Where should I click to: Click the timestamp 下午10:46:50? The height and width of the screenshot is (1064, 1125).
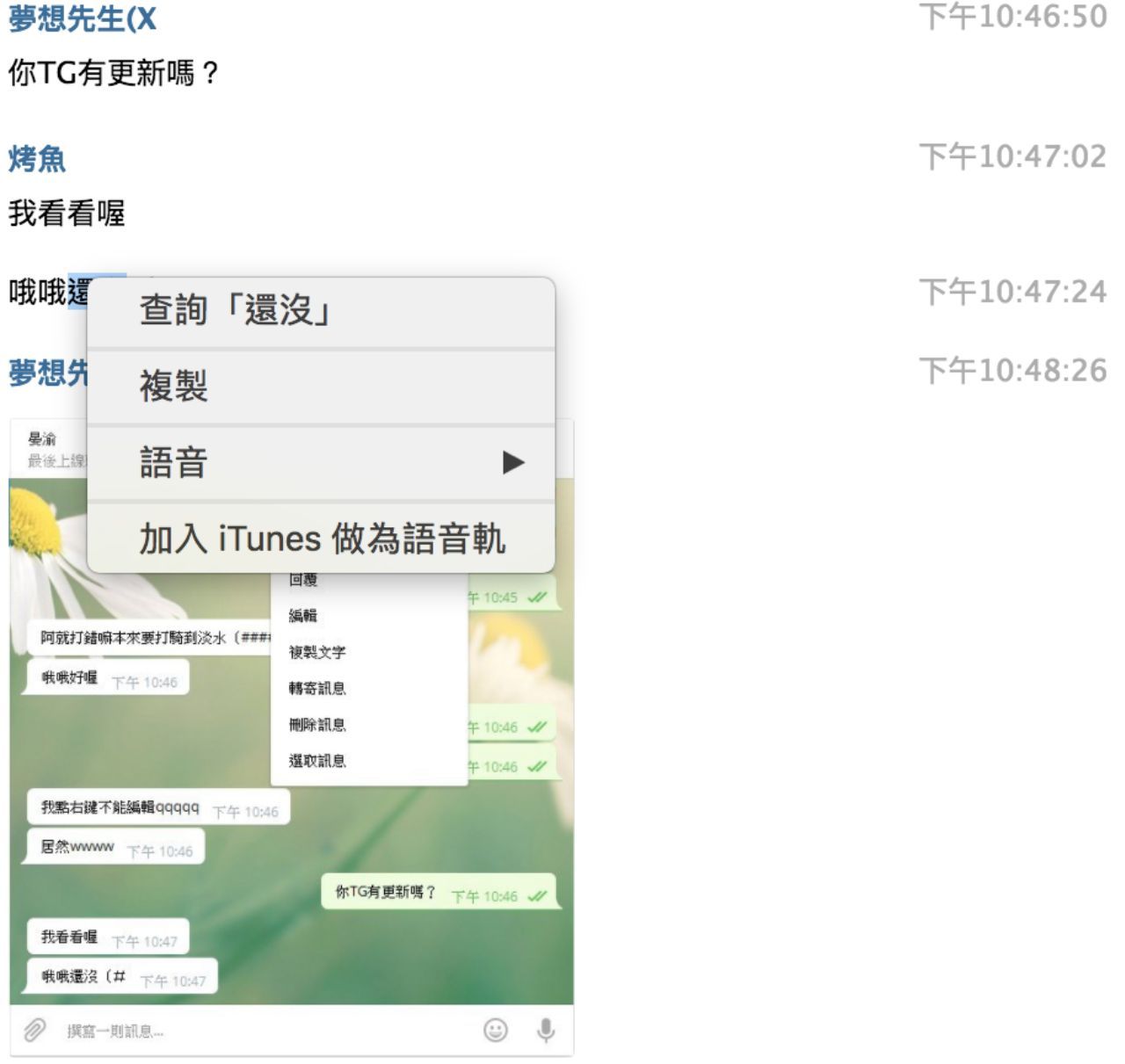click(1012, 17)
